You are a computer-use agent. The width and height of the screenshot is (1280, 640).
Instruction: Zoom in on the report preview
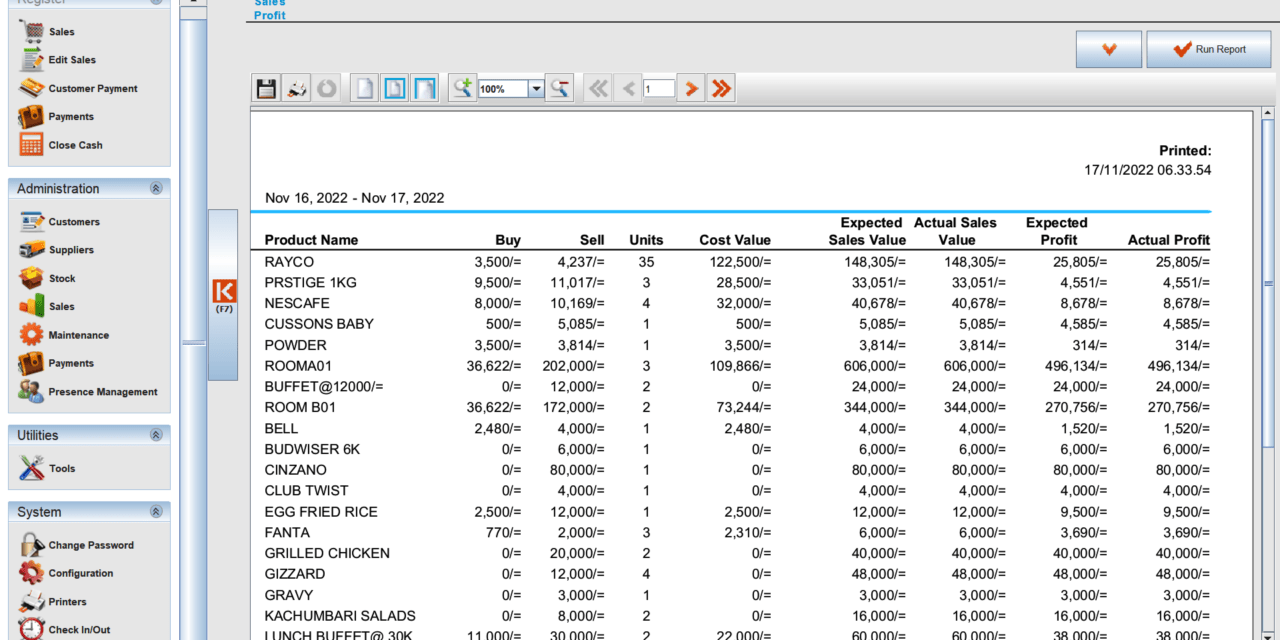(462, 89)
